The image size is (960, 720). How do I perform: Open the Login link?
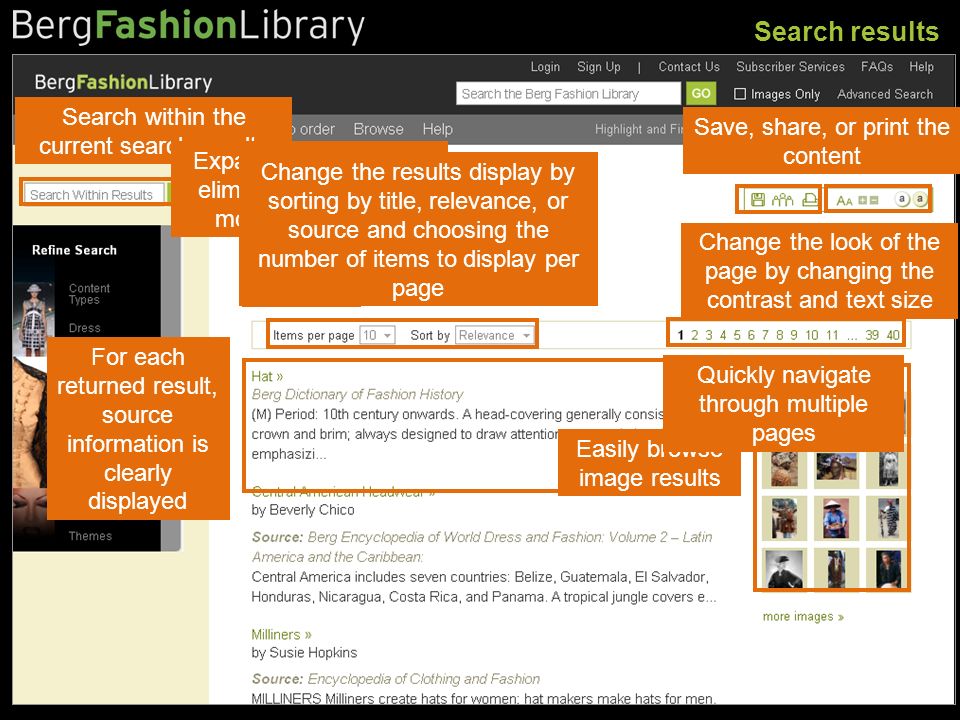[x=545, y=67]
